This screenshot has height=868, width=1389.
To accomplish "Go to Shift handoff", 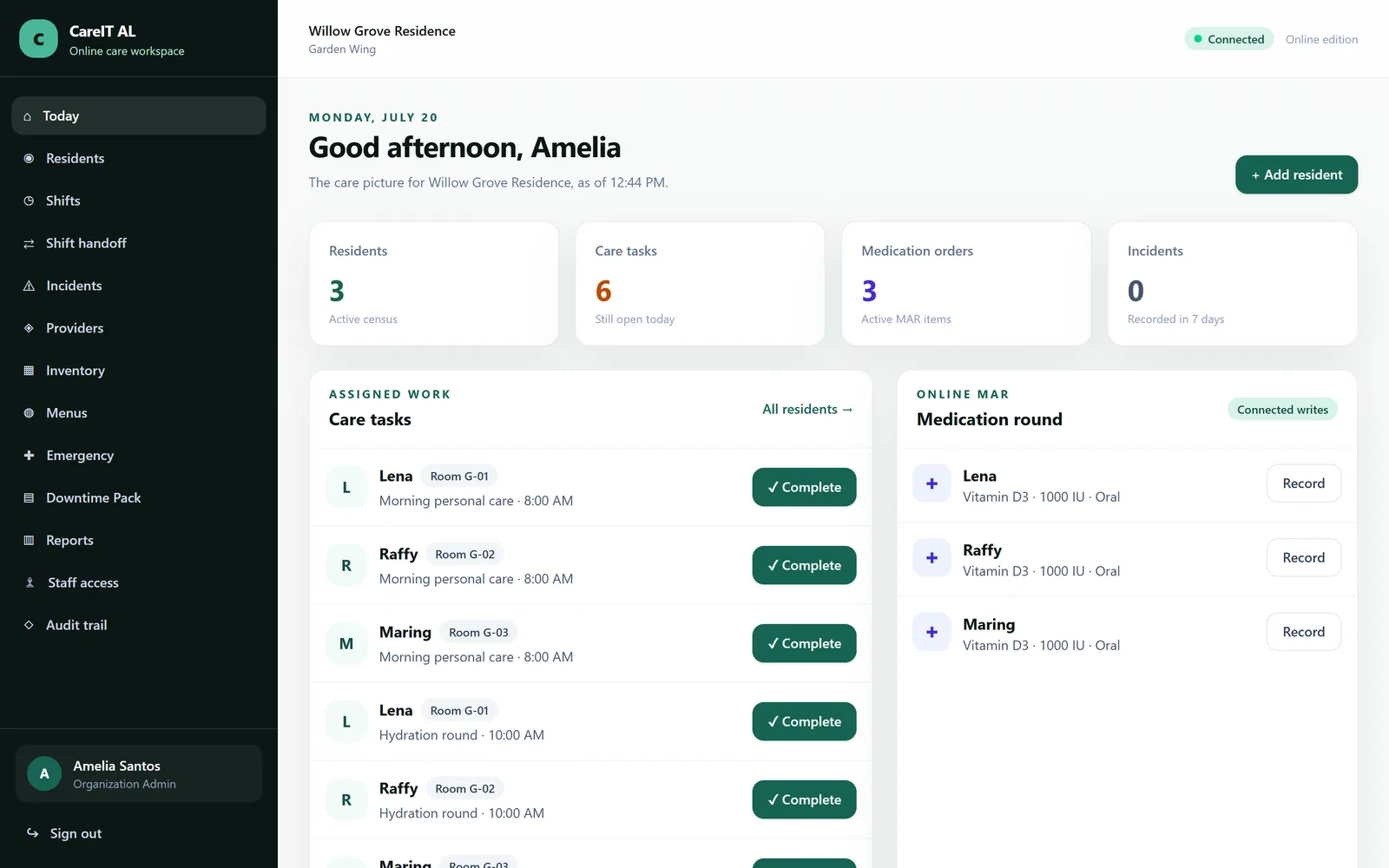I will (139, 244).
